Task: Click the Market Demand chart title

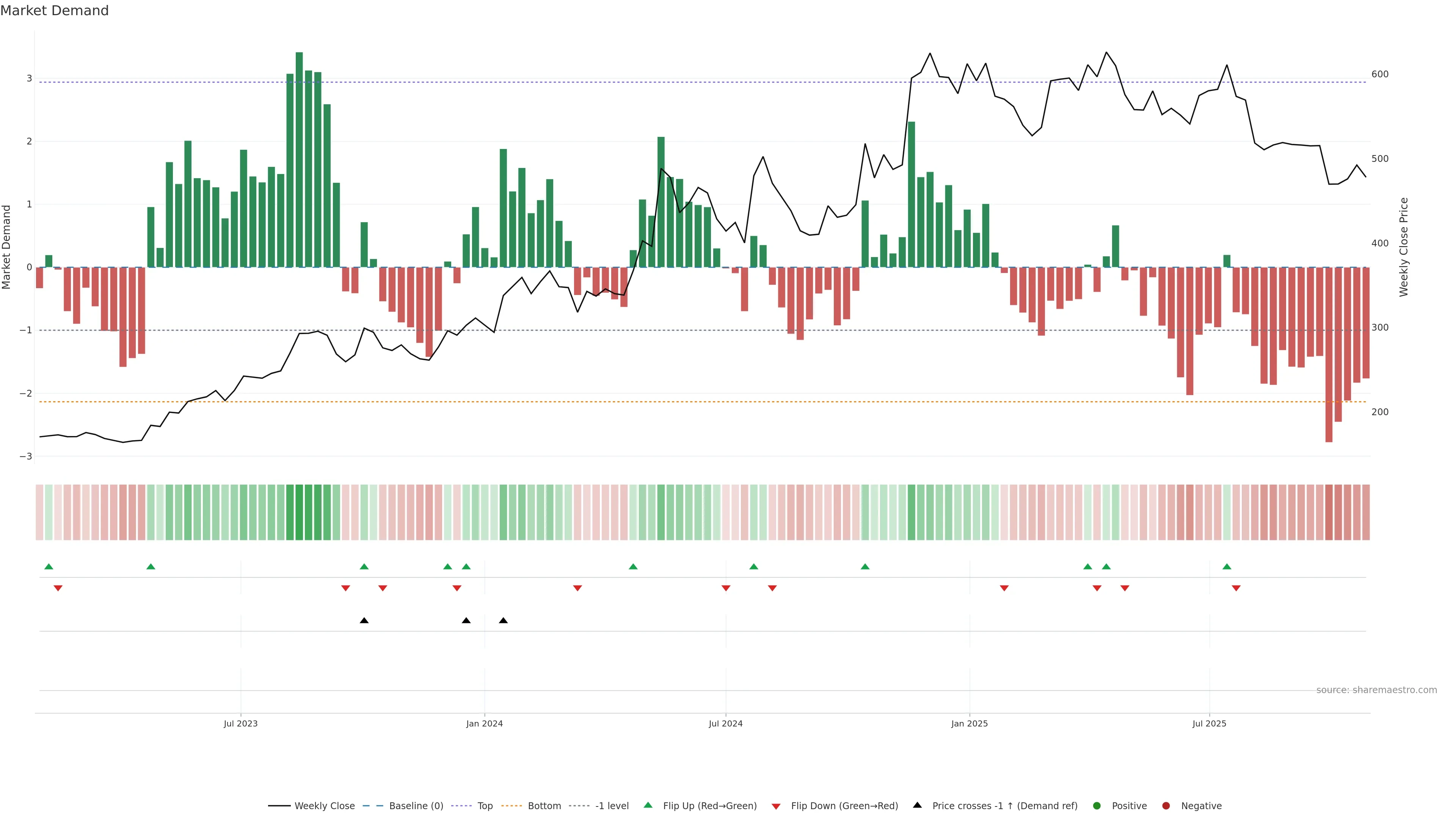Action: point(54,11)
